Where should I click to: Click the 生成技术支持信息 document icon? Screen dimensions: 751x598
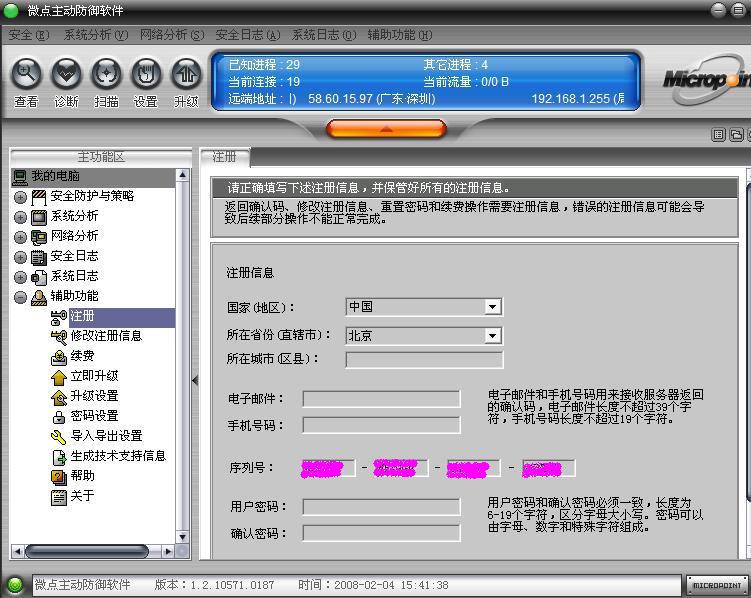58,457
